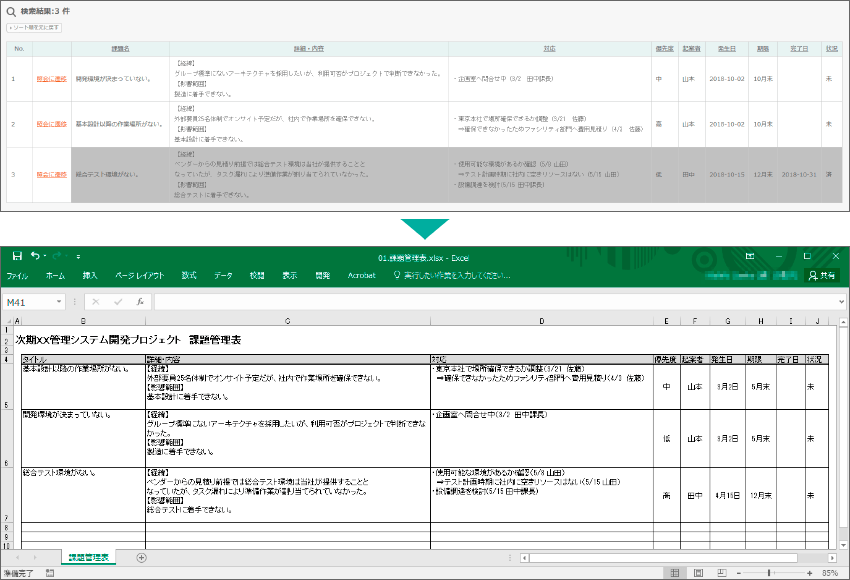Sort results by the 対応 column header
The width and height of the screenshot is (850, 580).
point(550,49)
